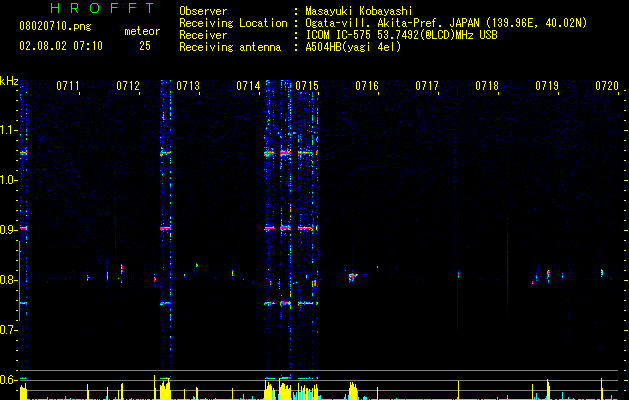The image size is (629, 400).
Task: Click the ICOM IC-575 receiver text
Action: pos(401,35)
